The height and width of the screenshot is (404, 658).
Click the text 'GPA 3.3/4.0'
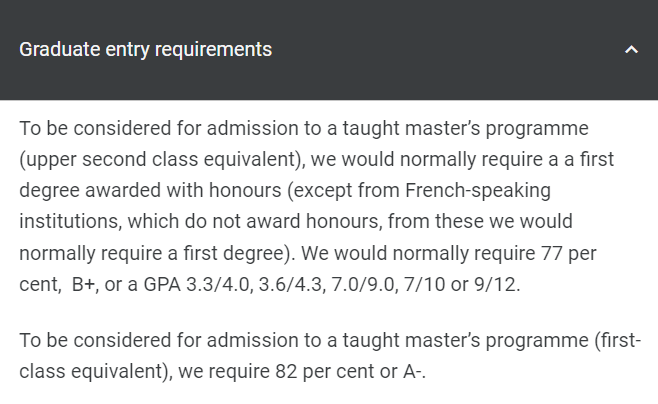pos(196,284)
